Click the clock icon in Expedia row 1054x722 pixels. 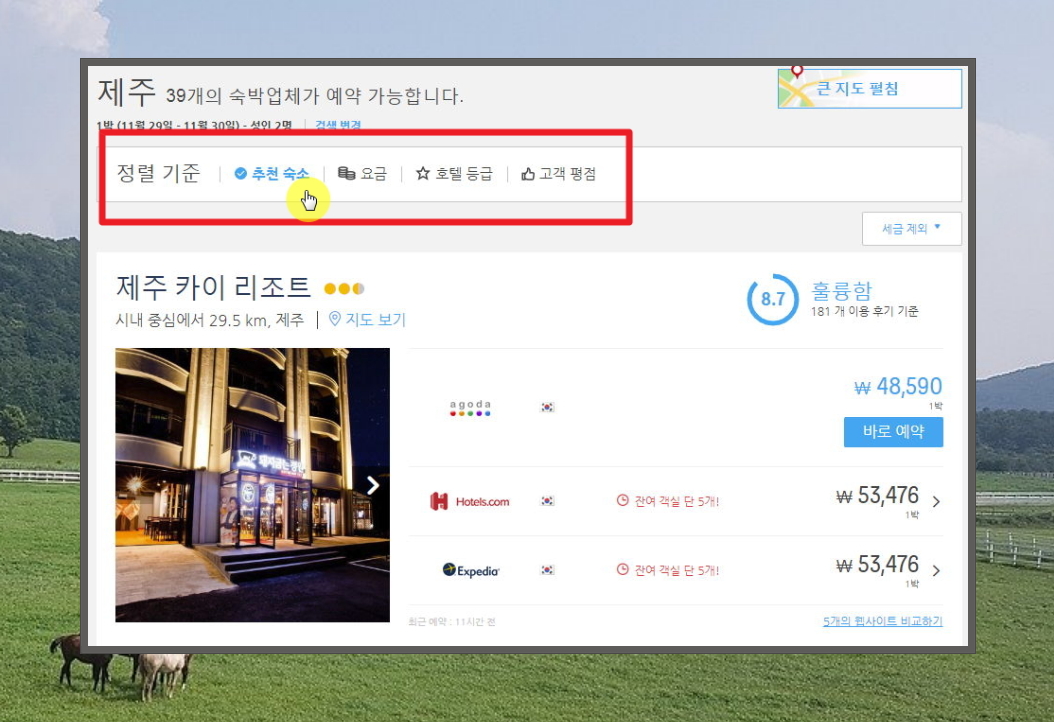622,569
